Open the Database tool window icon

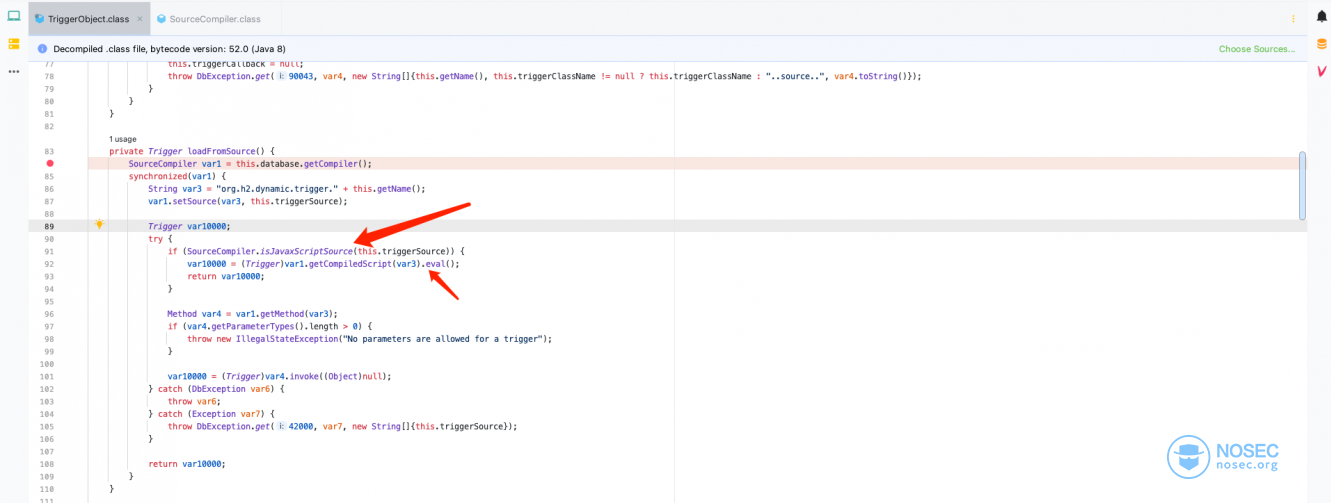click(x=1321, y=44)
